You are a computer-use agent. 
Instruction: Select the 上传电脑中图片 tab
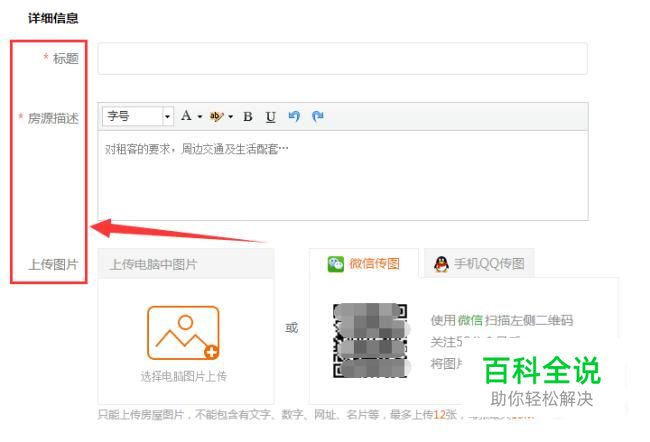(x=186, y=264)
